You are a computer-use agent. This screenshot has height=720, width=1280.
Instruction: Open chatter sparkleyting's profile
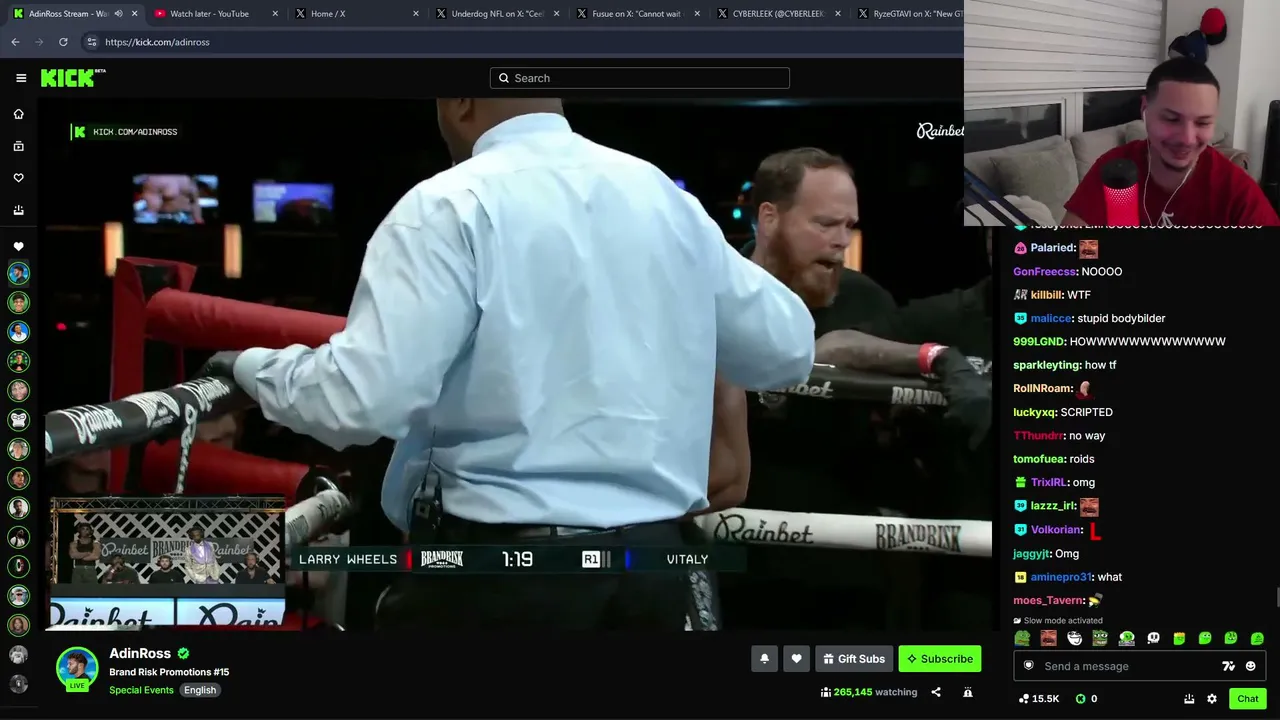click(1047, 365)
